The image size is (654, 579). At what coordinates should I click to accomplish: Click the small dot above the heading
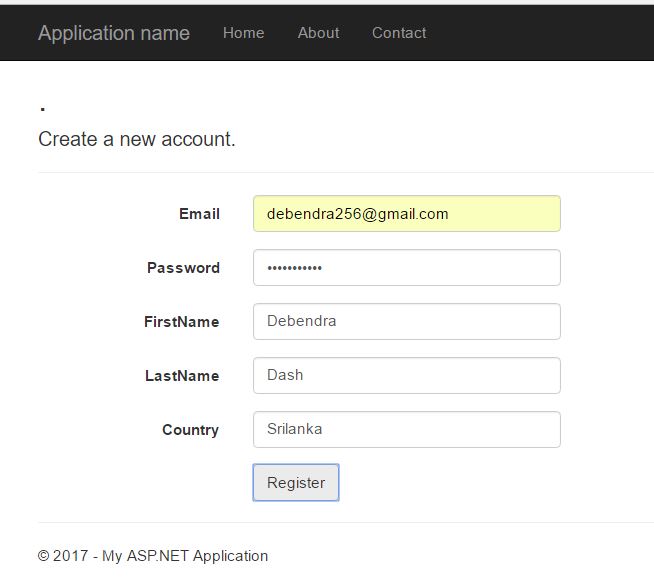point(42,109)
